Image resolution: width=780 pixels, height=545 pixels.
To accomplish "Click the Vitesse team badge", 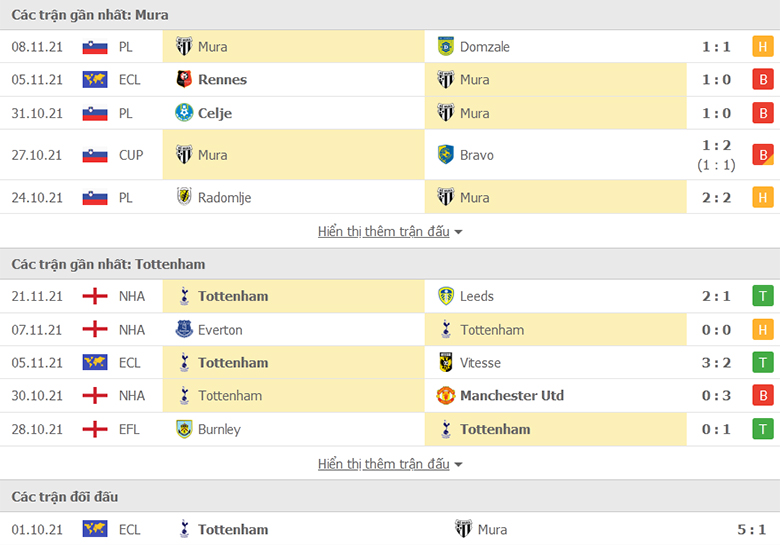I will click(x=446, y=362).
